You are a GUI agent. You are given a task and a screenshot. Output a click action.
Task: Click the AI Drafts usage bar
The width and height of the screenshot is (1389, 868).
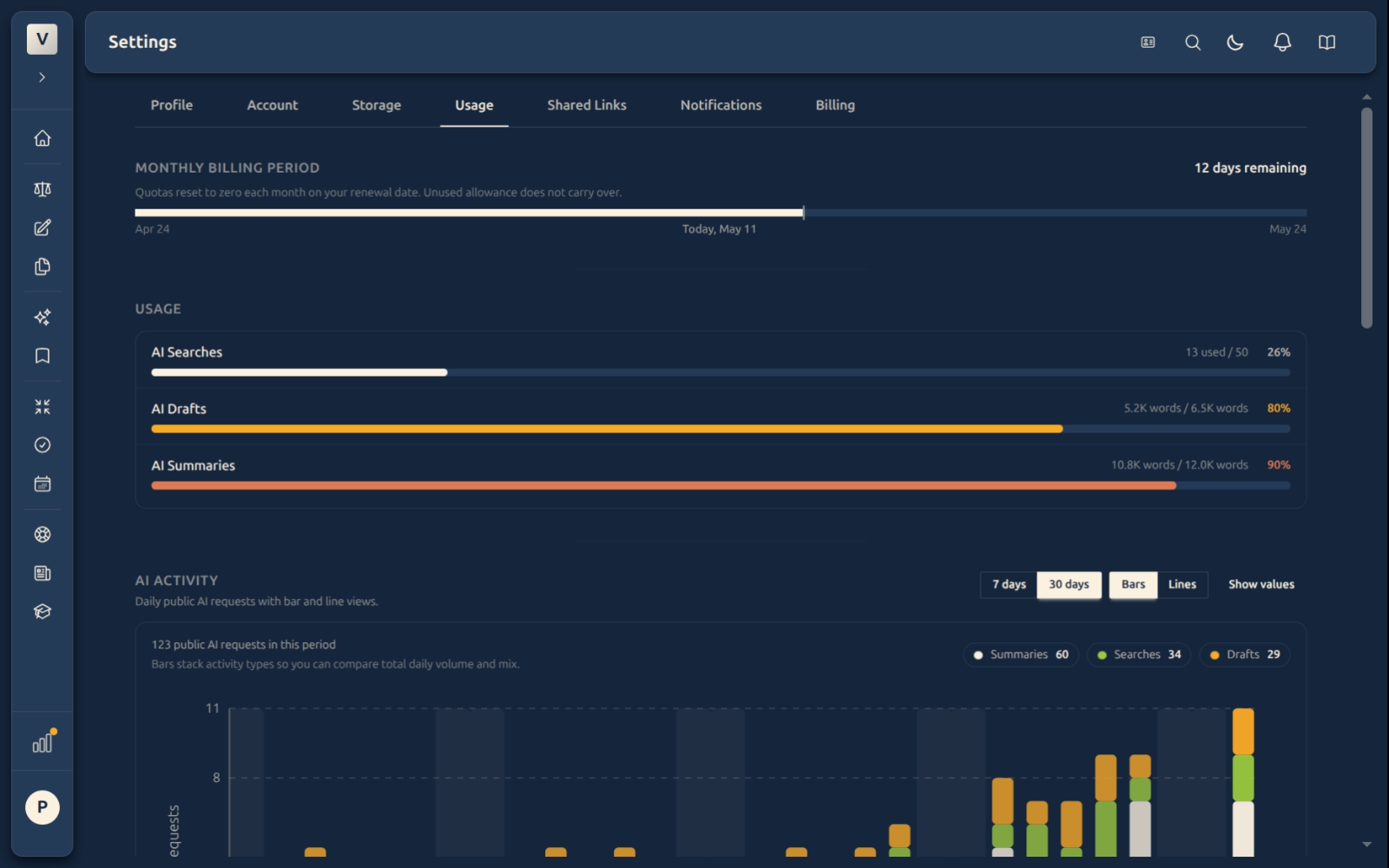[721, 429]
